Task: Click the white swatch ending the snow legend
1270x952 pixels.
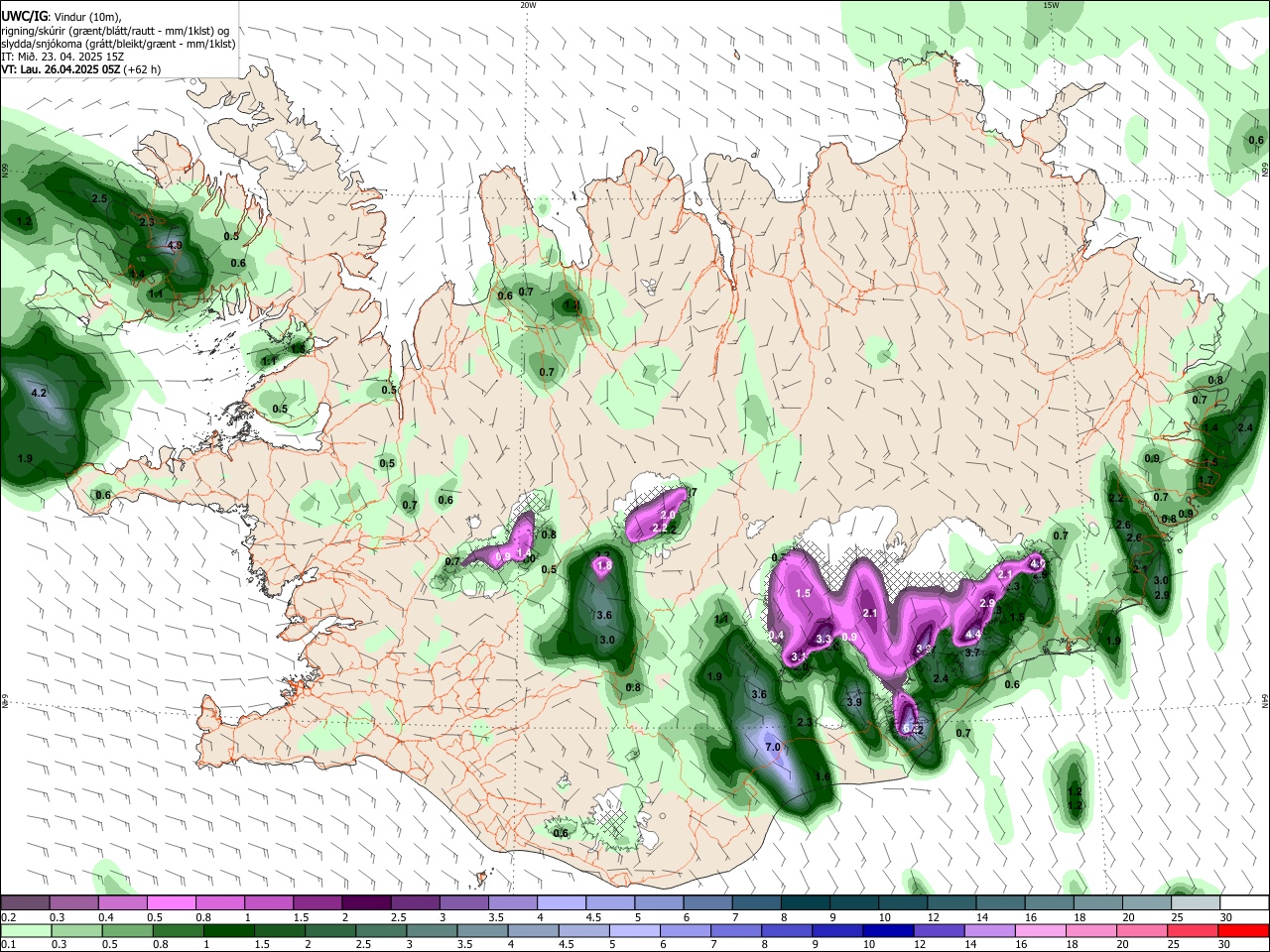Action: [x=1243, y=903]
